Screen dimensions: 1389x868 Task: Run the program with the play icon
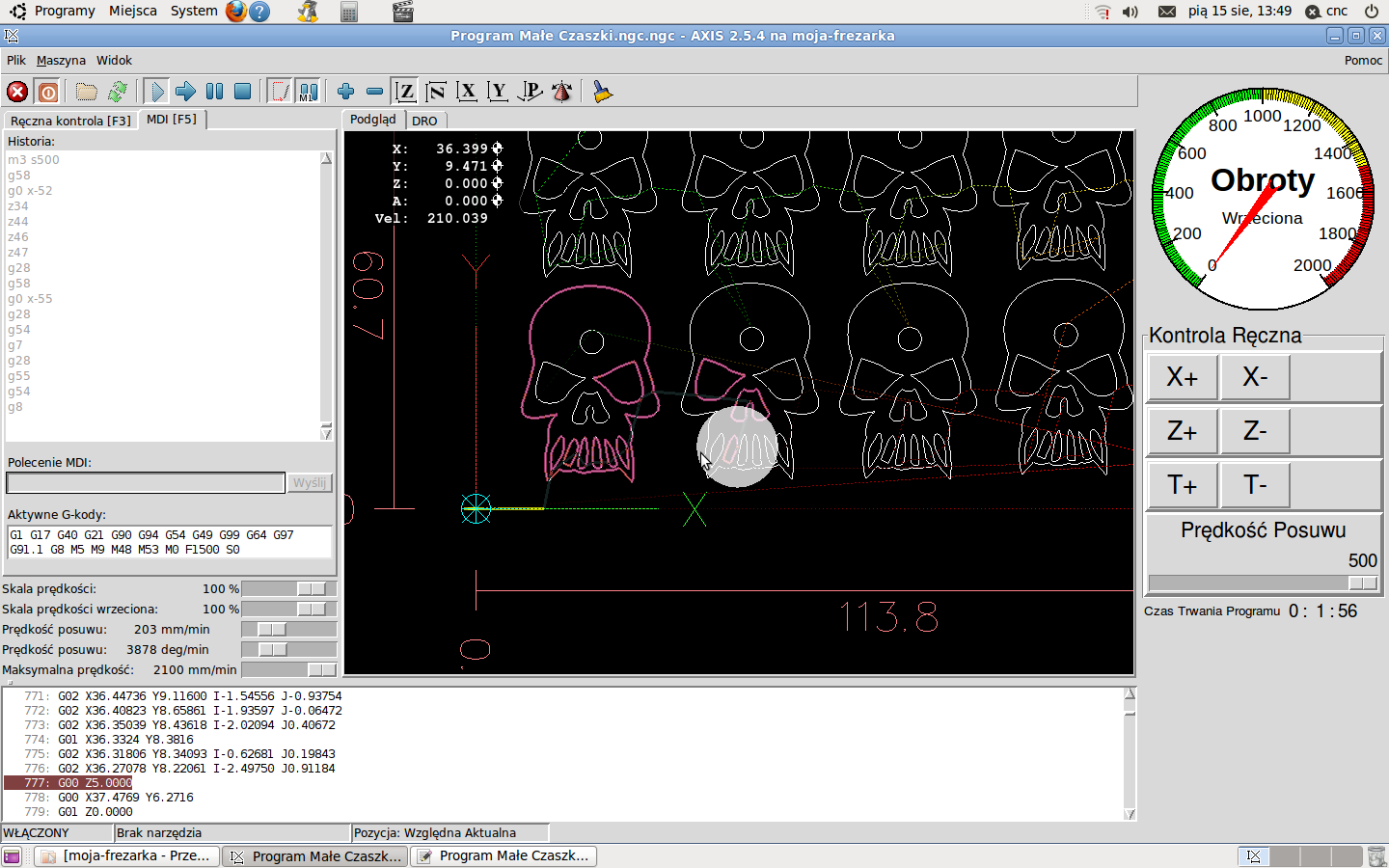pyautogui.click(x=156, y=92)
